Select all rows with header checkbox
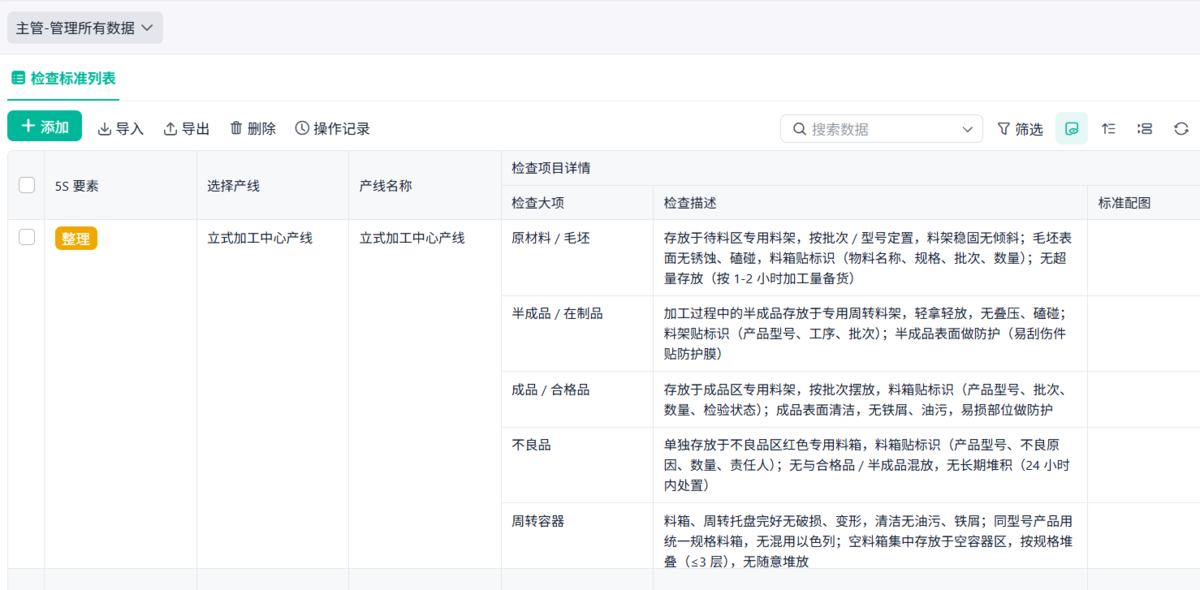Viewport: 1200px width, 590px height. tap(27, 185)
